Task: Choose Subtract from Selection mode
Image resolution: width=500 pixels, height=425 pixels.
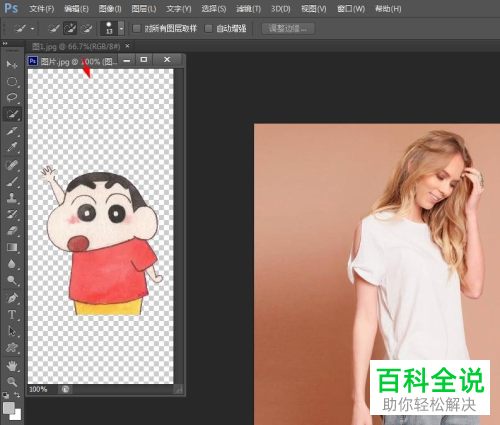Action: [87, 29]
